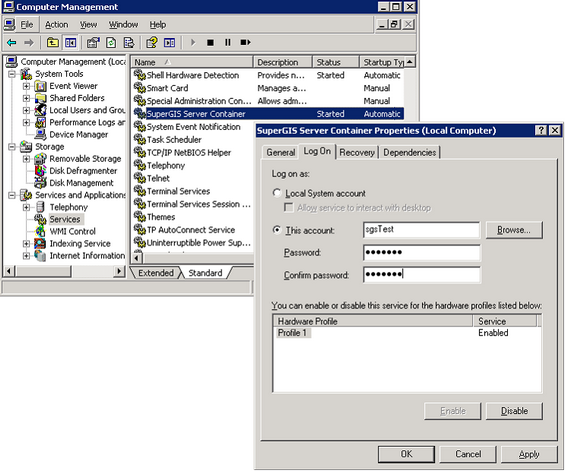Click the Forward arrow toolbar icon

(x=29, y=43)
